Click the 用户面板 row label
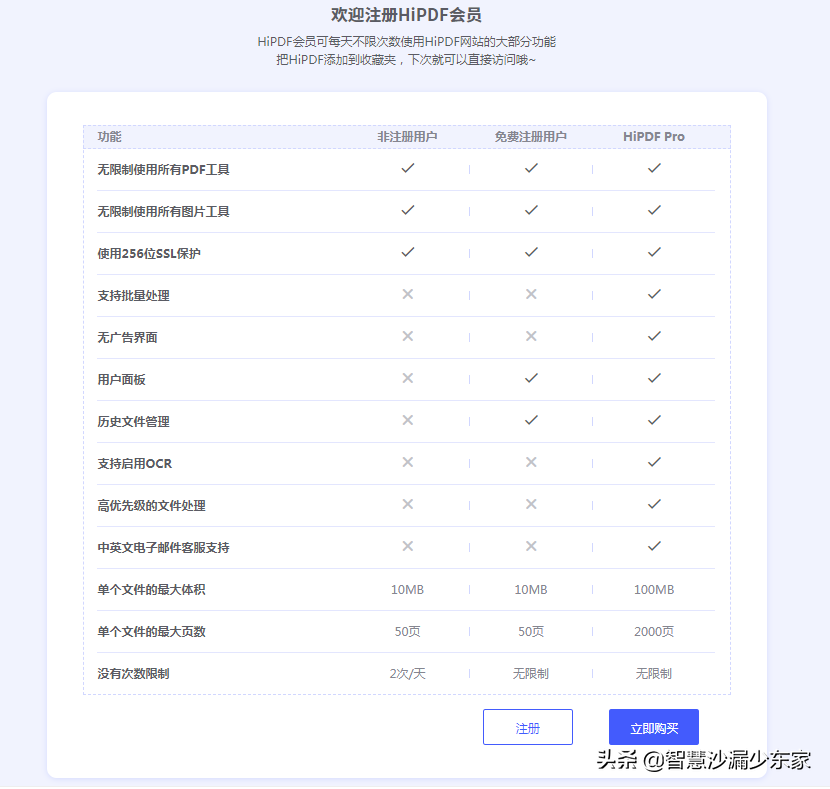The height and width of the screenshot is (789, 830). coord(121,380)
